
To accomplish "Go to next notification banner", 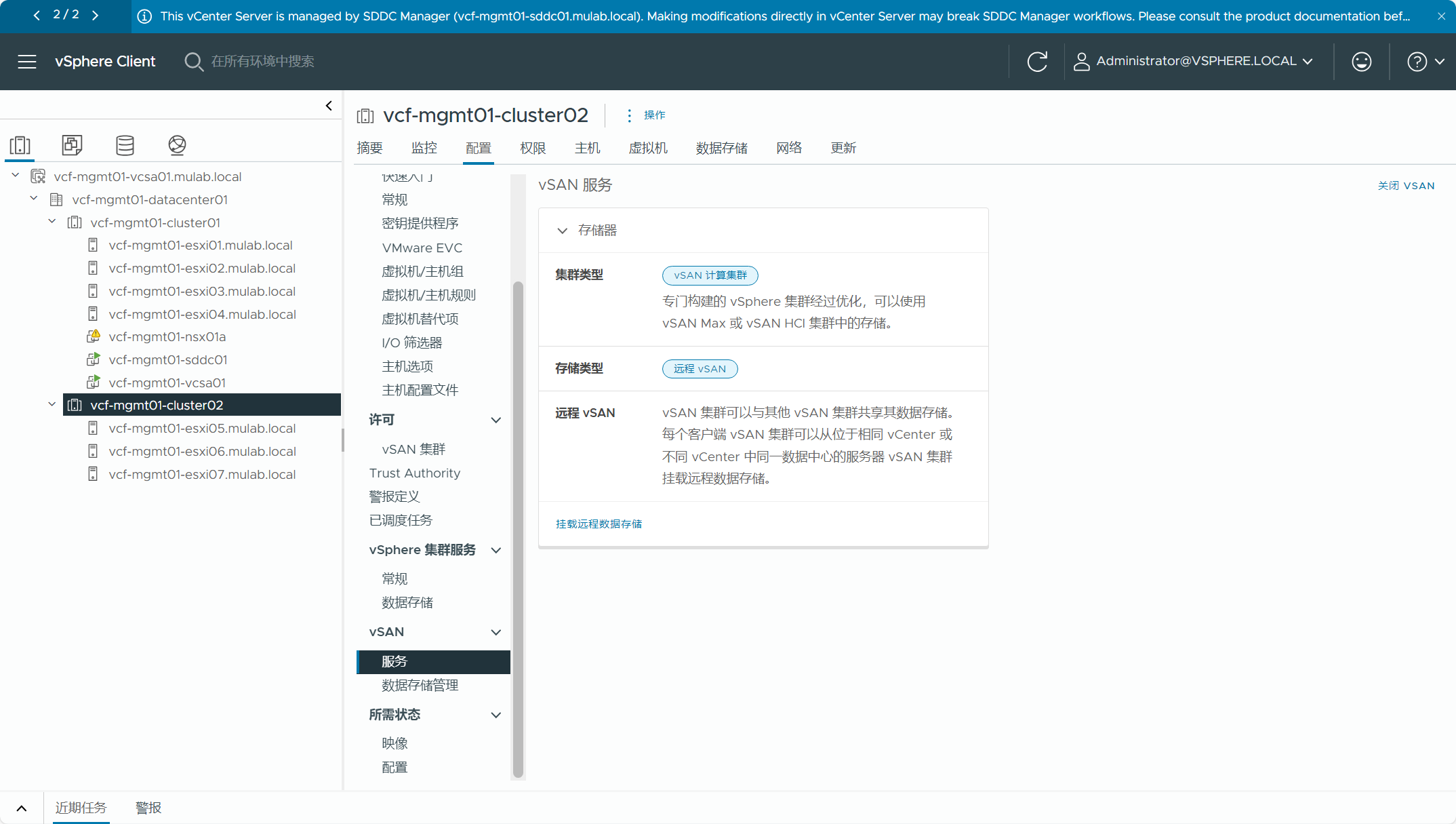I will (x=95, y=15).
